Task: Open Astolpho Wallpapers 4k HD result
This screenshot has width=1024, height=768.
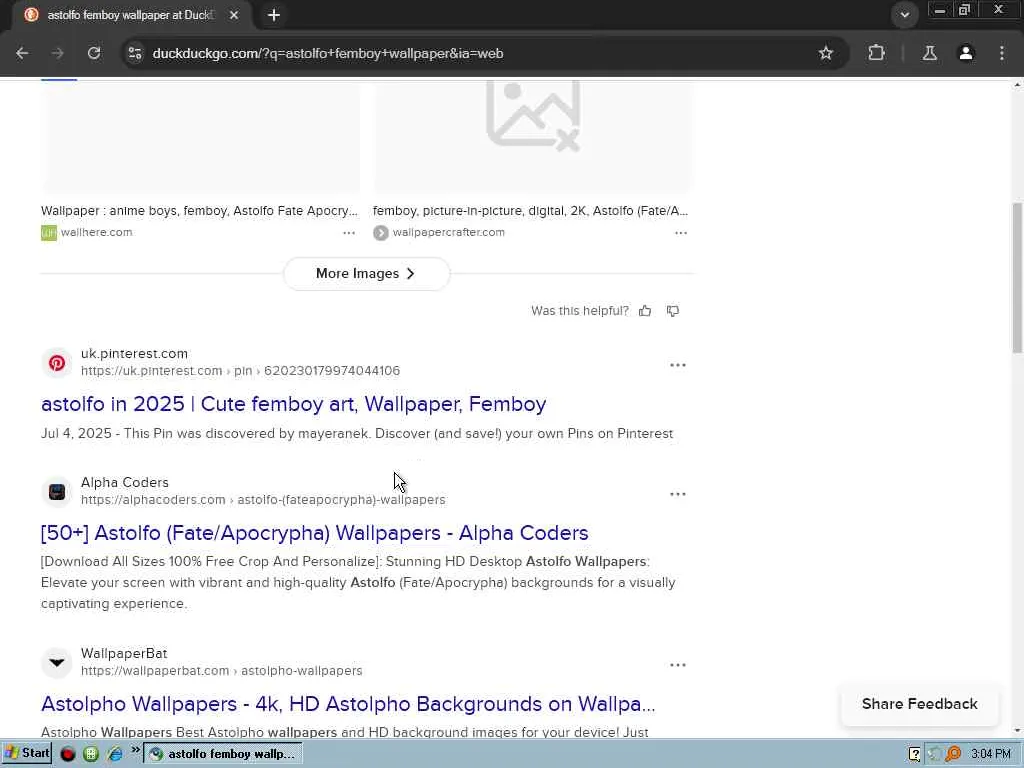Action: [x=348, y=704]
